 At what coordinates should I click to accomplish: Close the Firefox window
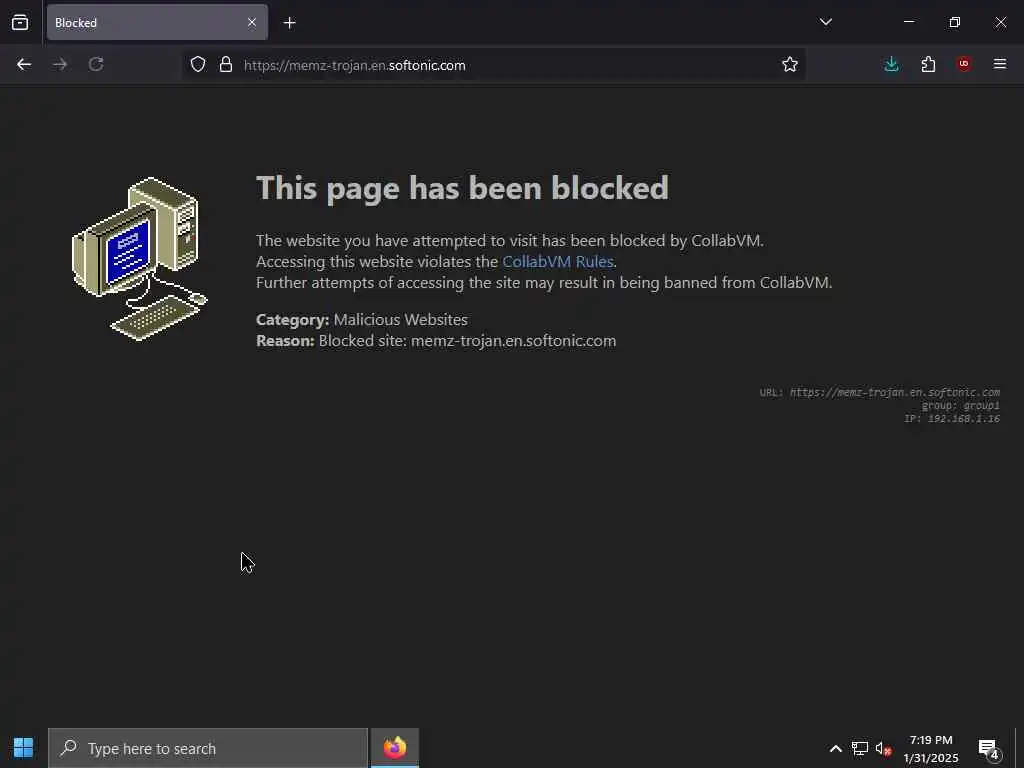pos(1000,22)
